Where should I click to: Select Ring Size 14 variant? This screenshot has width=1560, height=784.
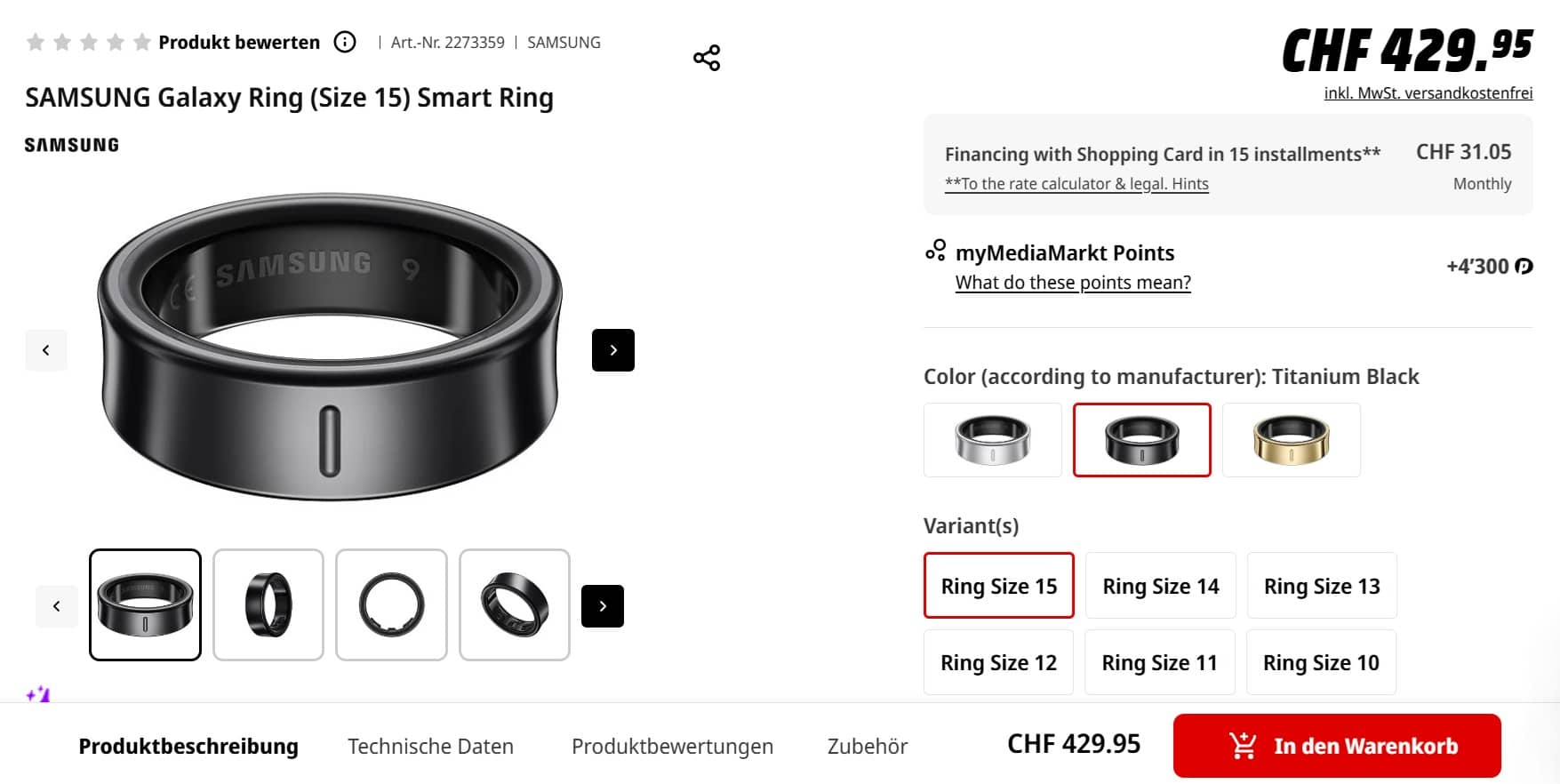coord(1160,586)
